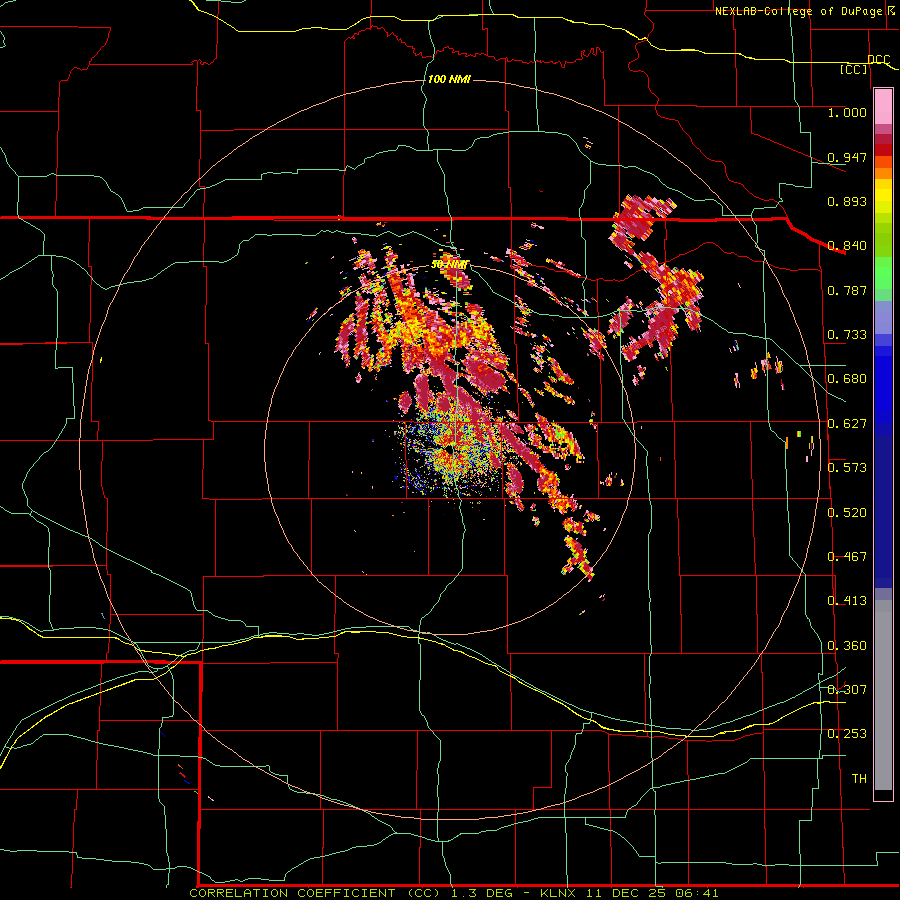900x900 pixels.
Task: Click the CORRELATION COEFFICIENT (CC) caption text
Action: (x=315, y=893)
